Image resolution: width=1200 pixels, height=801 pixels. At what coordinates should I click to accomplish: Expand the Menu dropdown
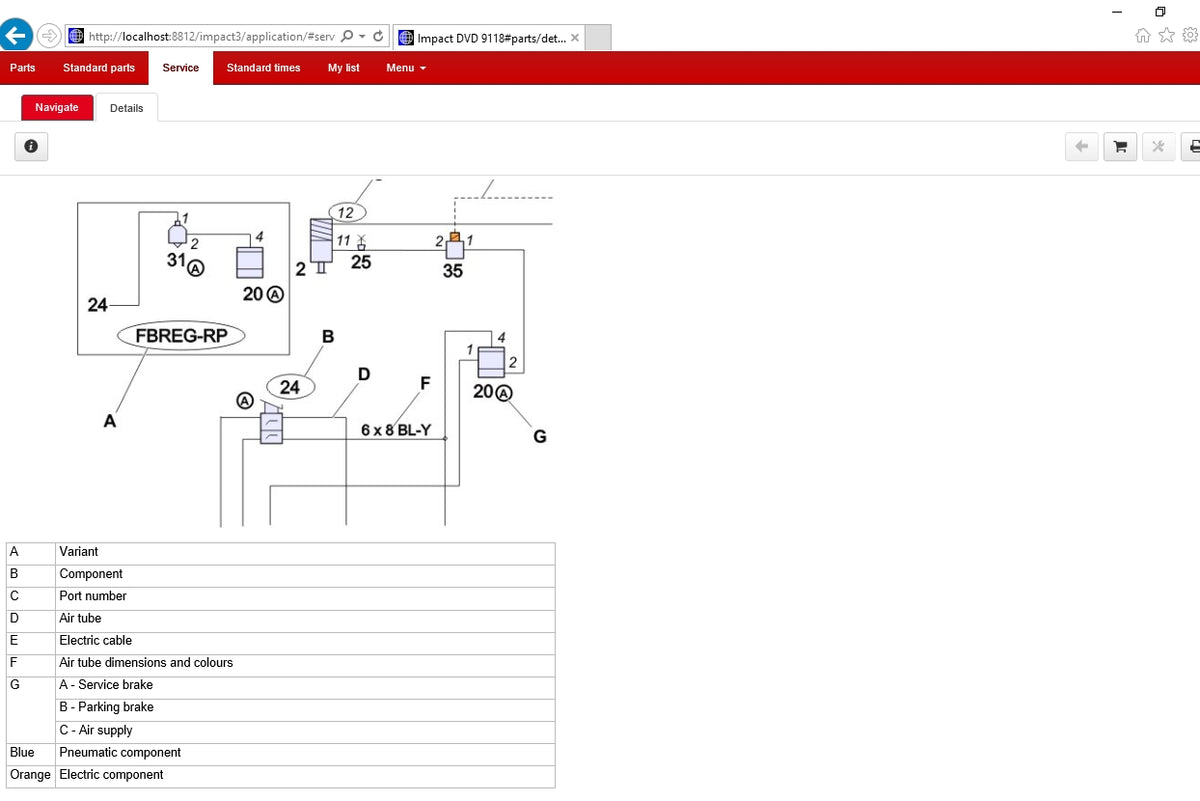[406, 68]
